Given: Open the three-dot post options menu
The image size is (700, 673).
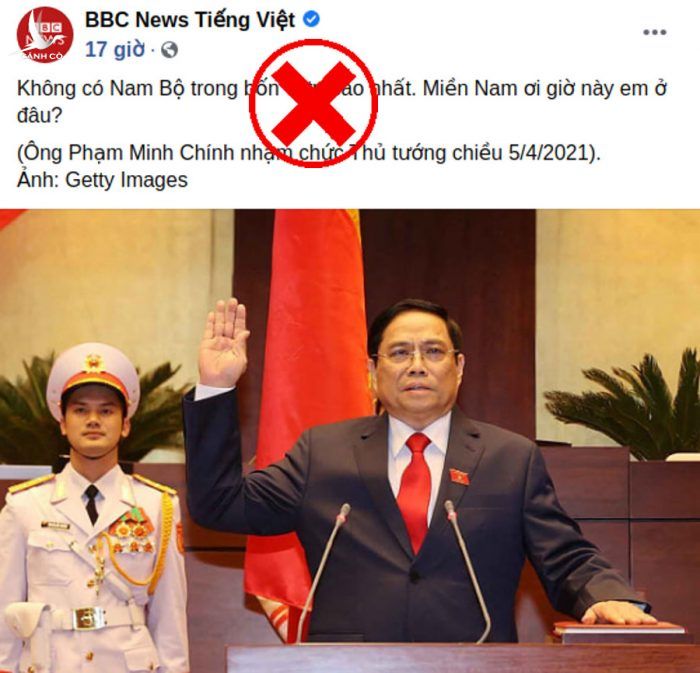Looking at the screenshot, I should point(654,32).
